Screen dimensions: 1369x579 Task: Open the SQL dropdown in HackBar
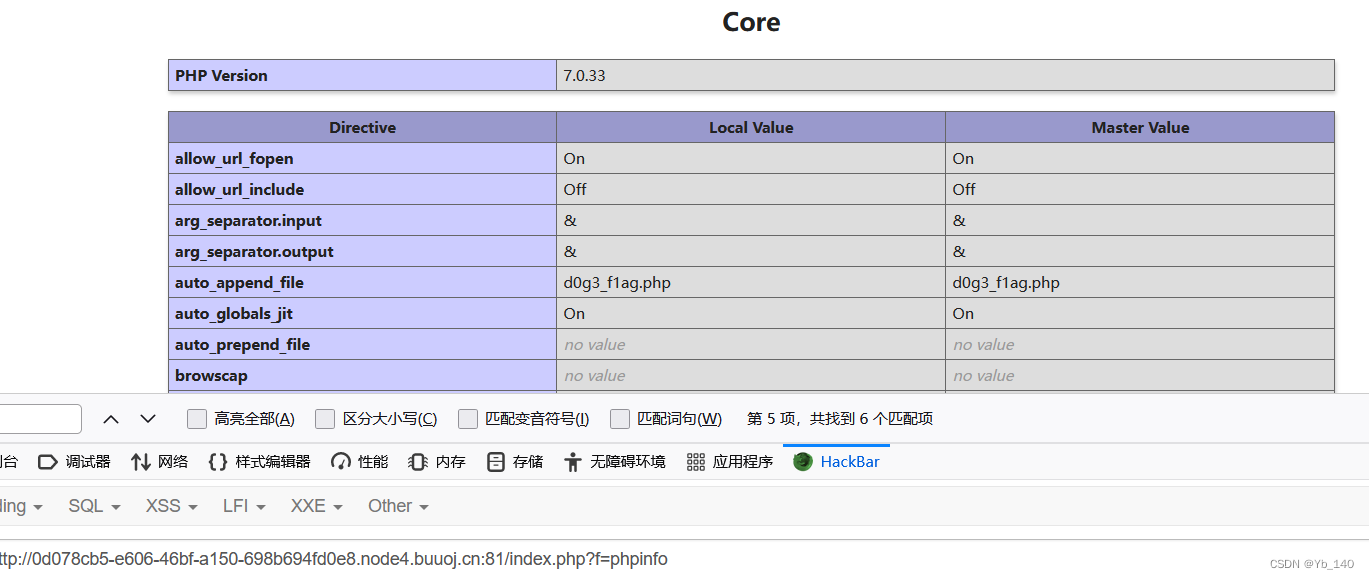[93, 506]
